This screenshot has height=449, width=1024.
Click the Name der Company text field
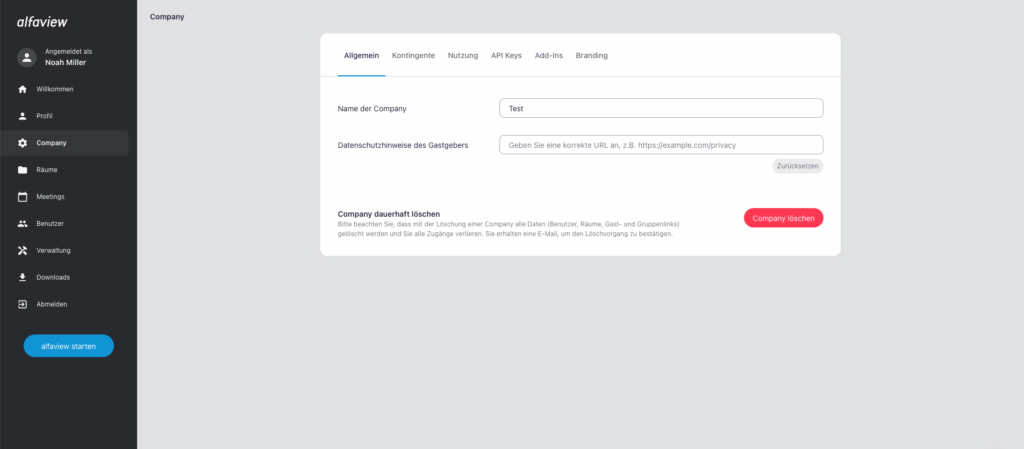coord(661,108)
